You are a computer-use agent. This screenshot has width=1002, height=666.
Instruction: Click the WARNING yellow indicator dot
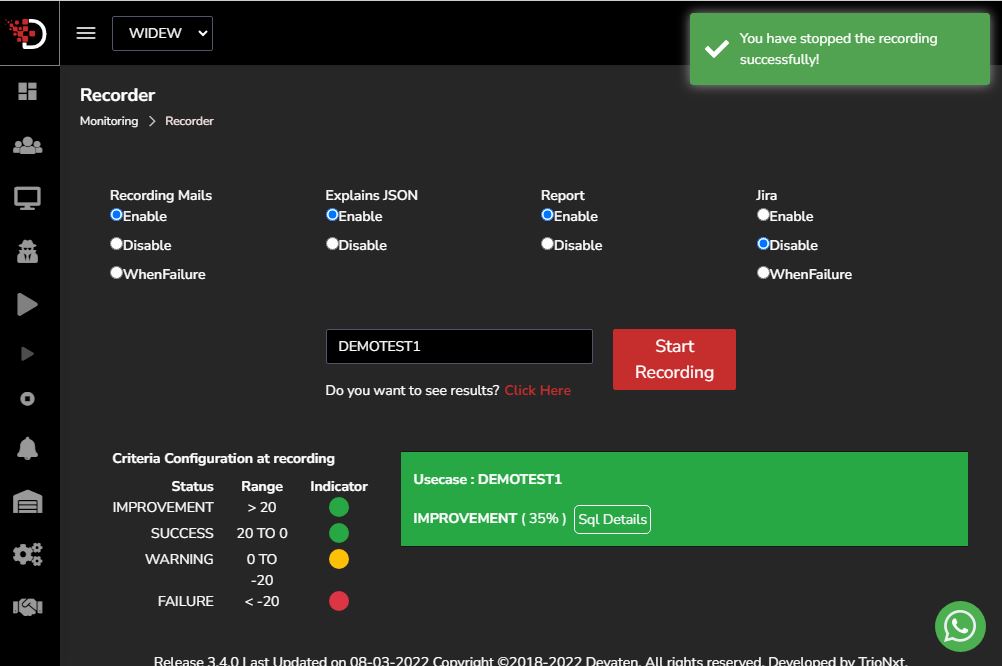tap(339, 559)
